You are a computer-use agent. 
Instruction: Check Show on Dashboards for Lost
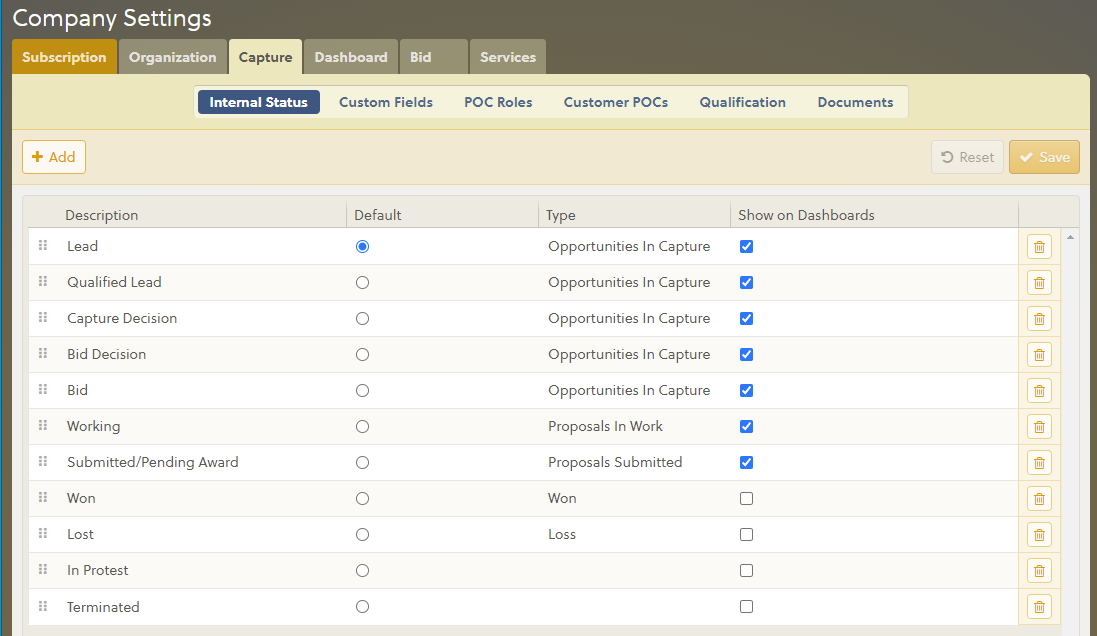pyautogui.click(x=746, y=535)
